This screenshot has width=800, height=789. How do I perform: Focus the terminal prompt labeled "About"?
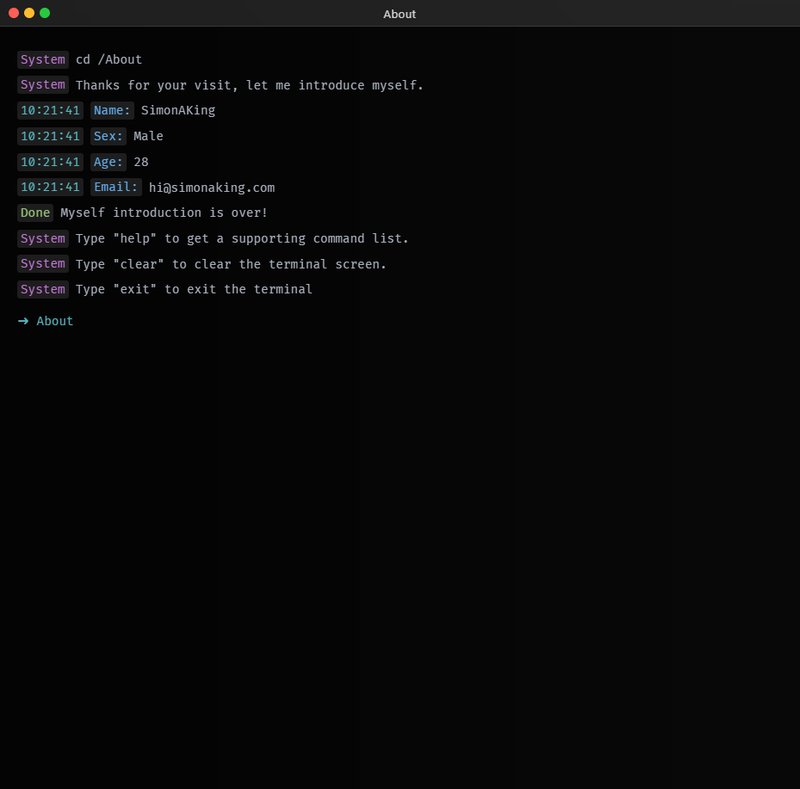55,321
